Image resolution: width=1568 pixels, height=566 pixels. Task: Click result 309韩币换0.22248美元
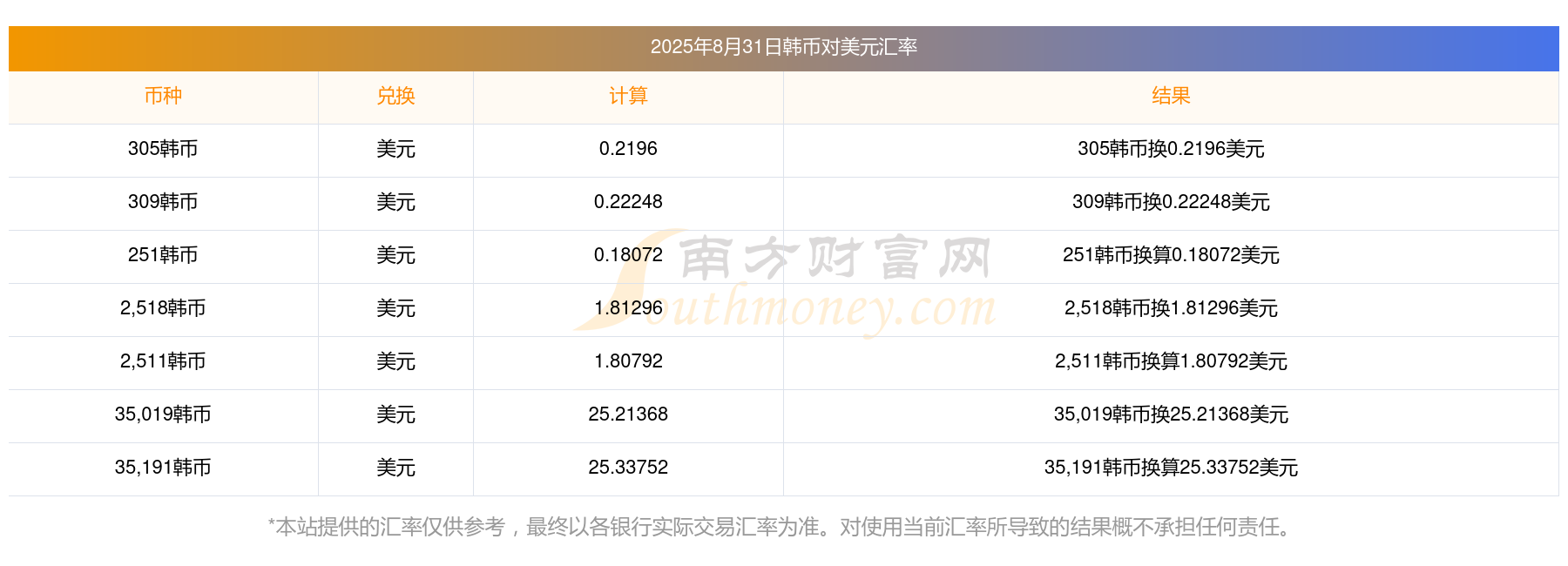(x=1171, y=202)
